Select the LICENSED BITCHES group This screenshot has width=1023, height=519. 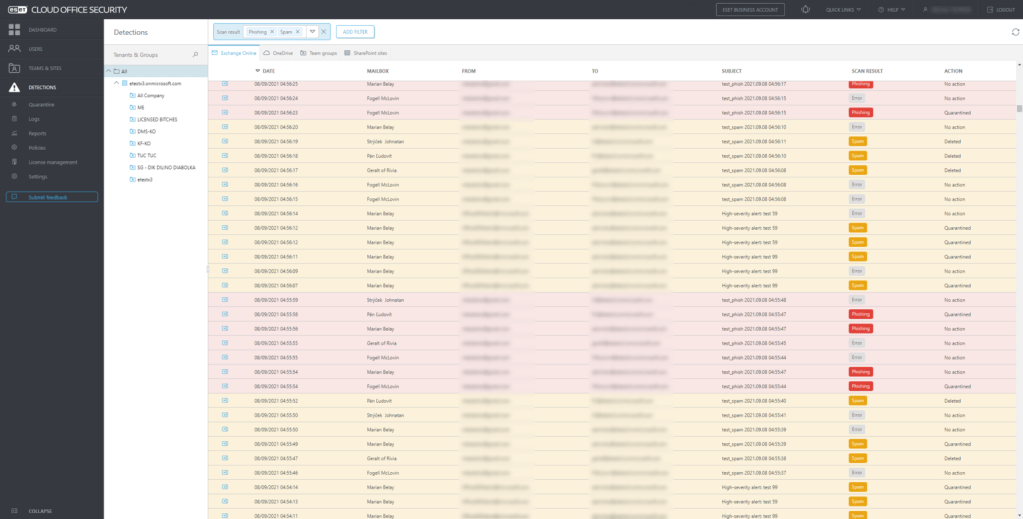[x=159, y=119]
